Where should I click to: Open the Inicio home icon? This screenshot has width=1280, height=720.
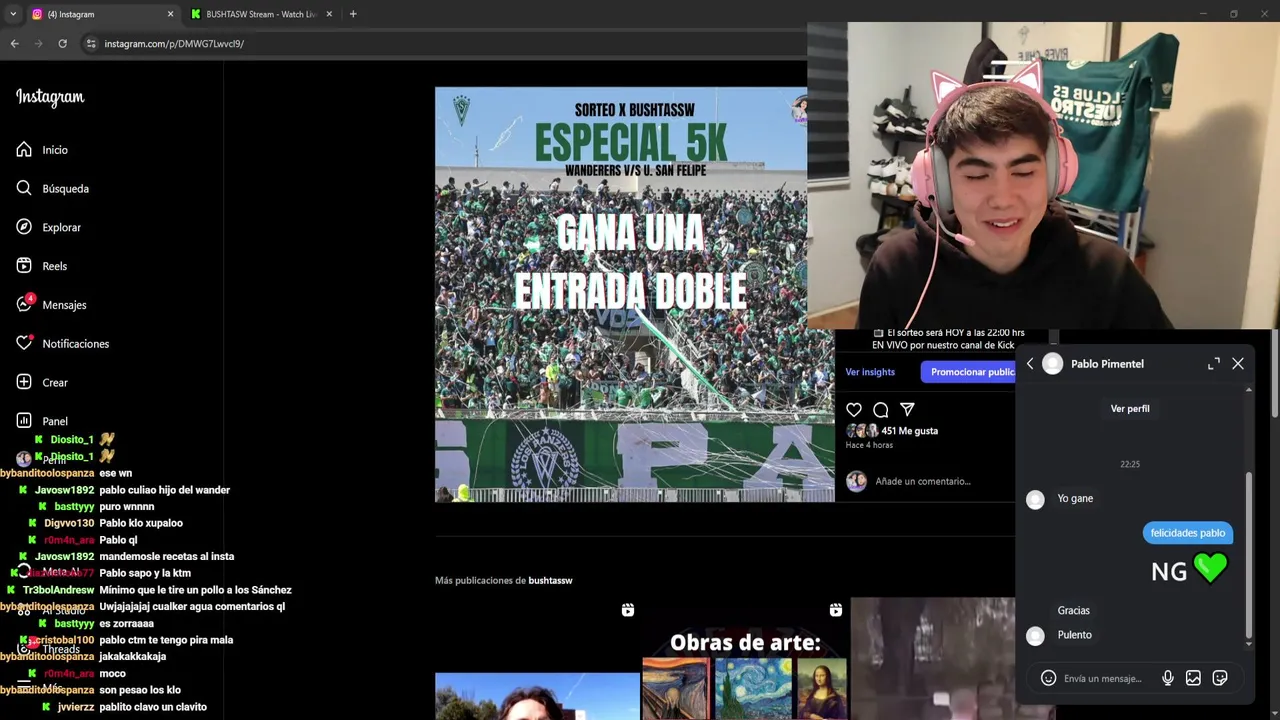(24, 150)
